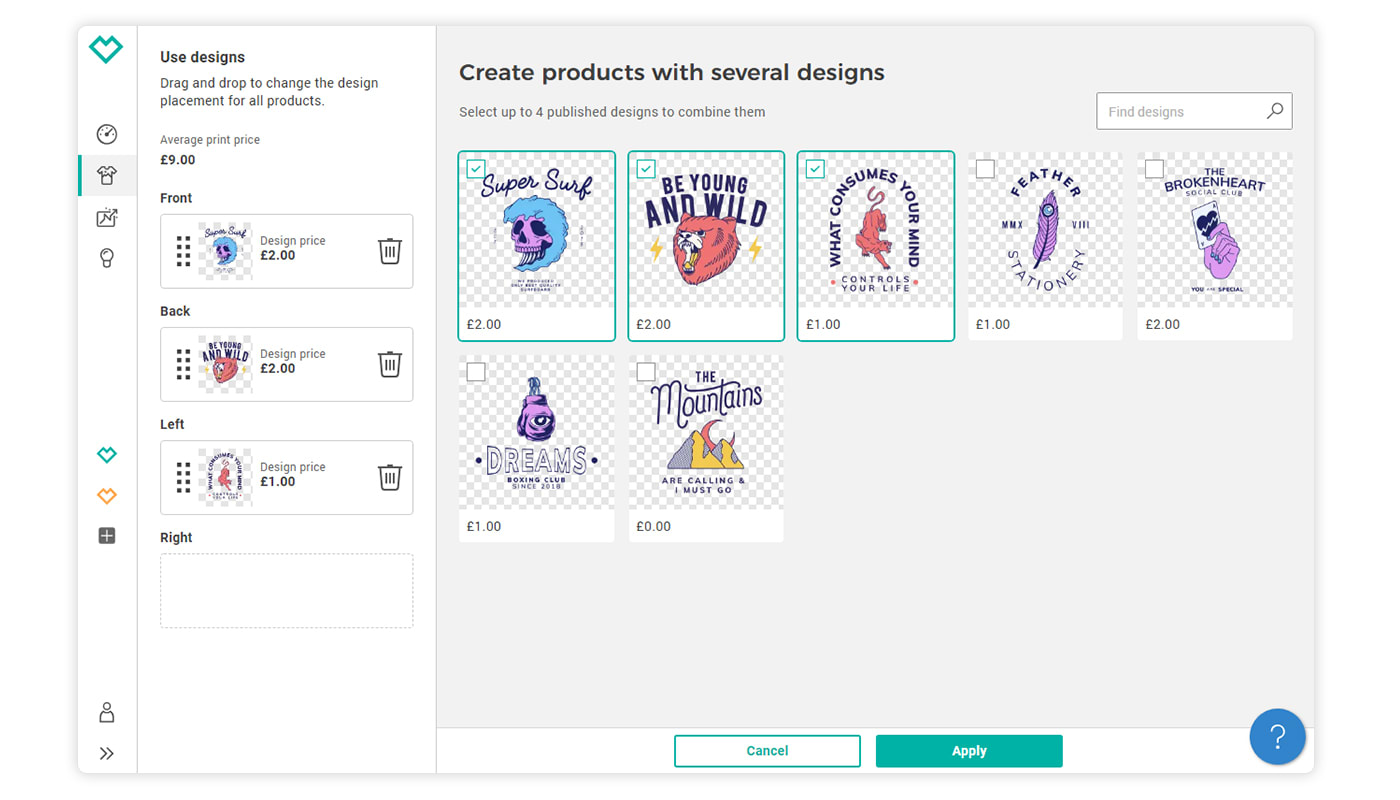Uncheck the Super Surf design checkbox

[476, 169]
